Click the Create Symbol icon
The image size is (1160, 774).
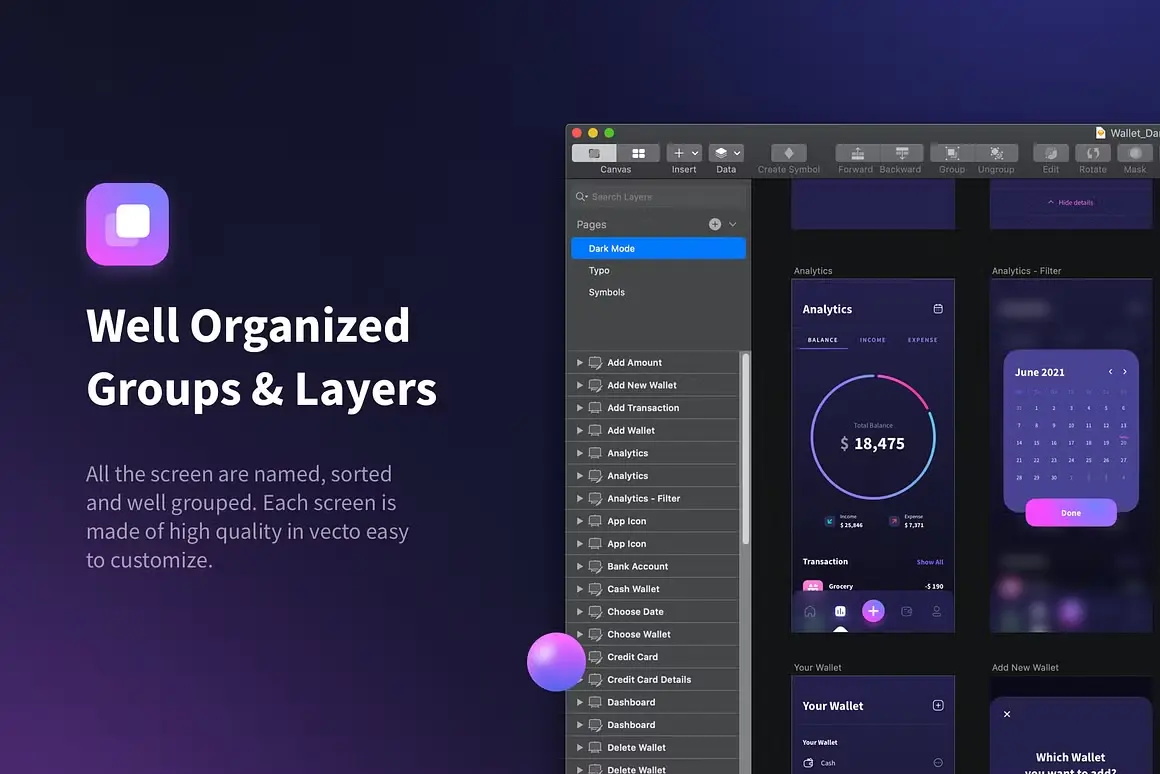787,152
